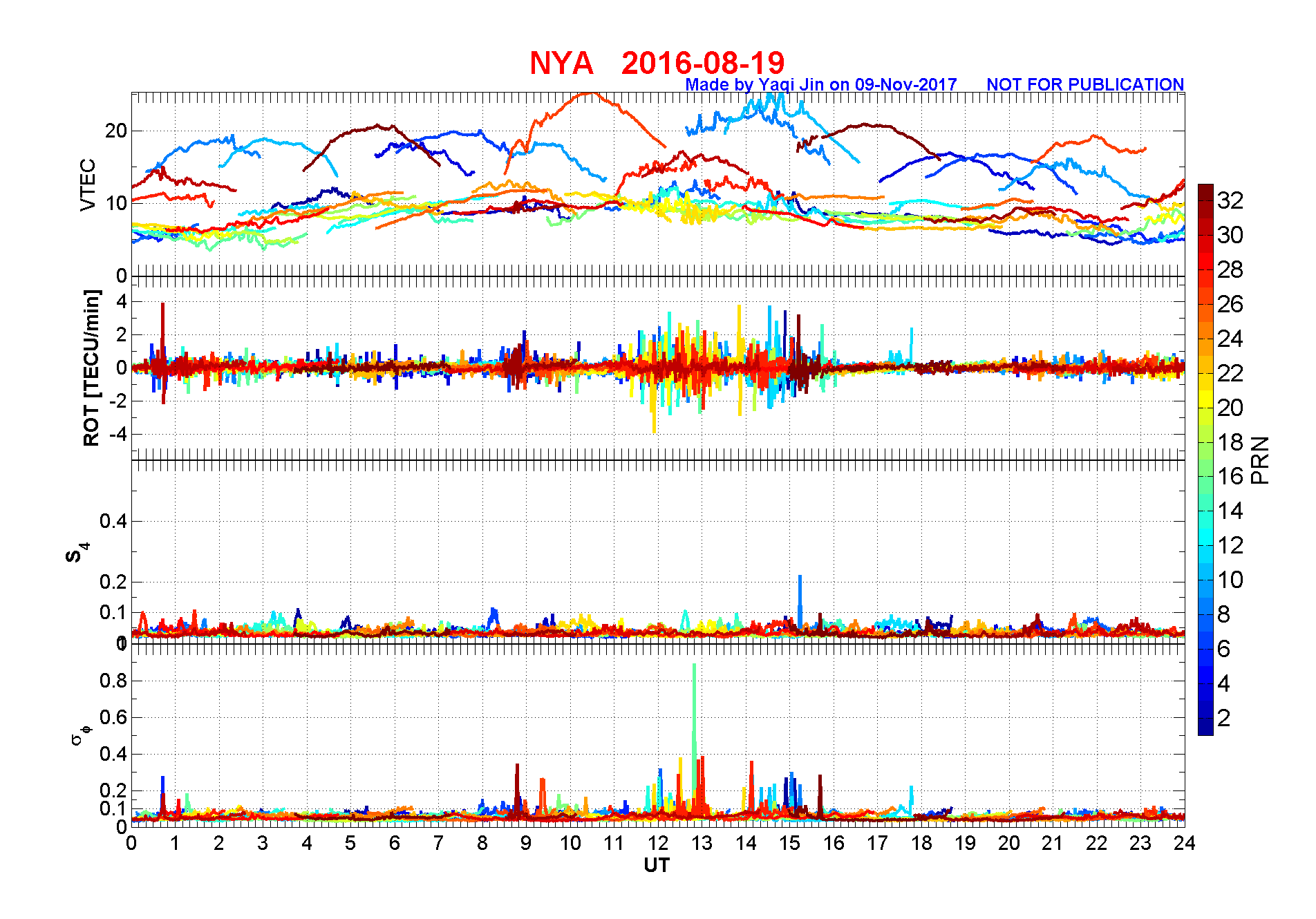Click the sigma-phi y-axis label
The width and height of the screenshot is (1316, 919).
click(79, 734)
